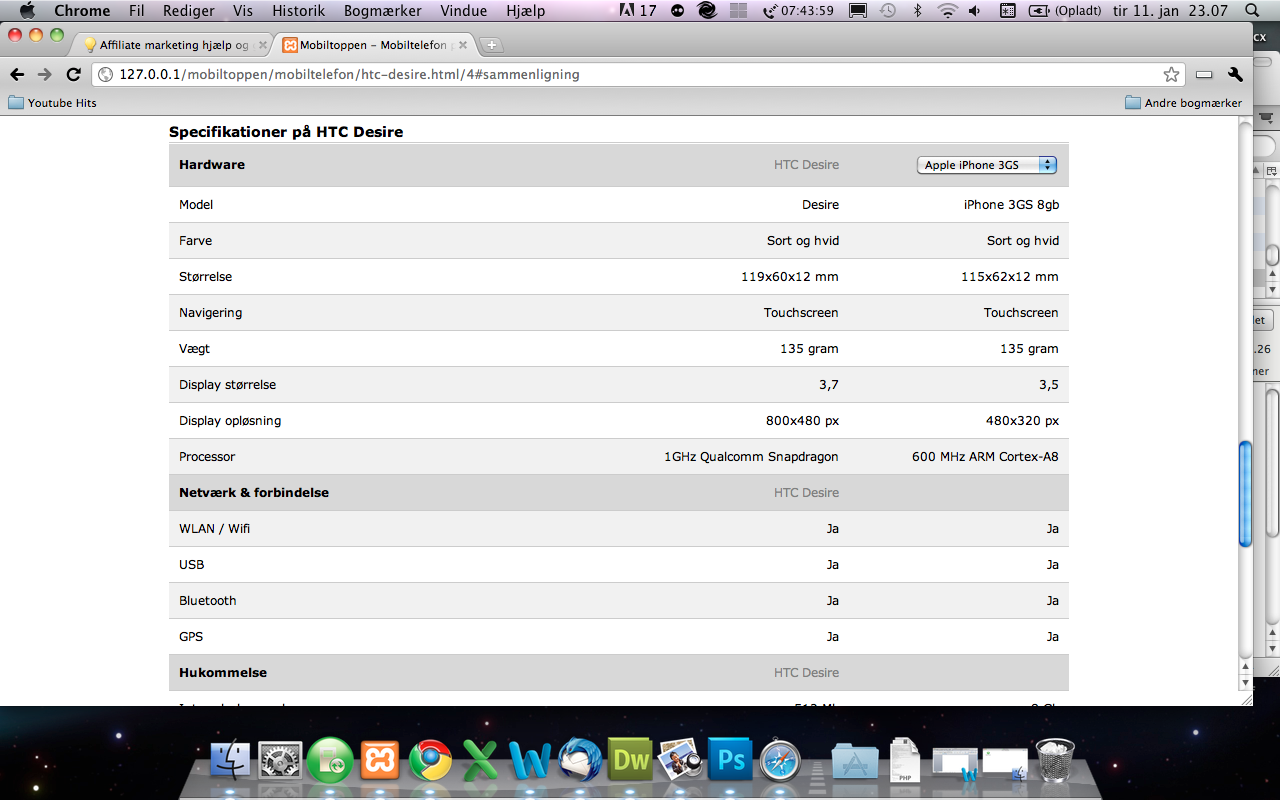The height and width of the screenshot is (800, 1280).
Task: Reload the current page
Action: 73,75
